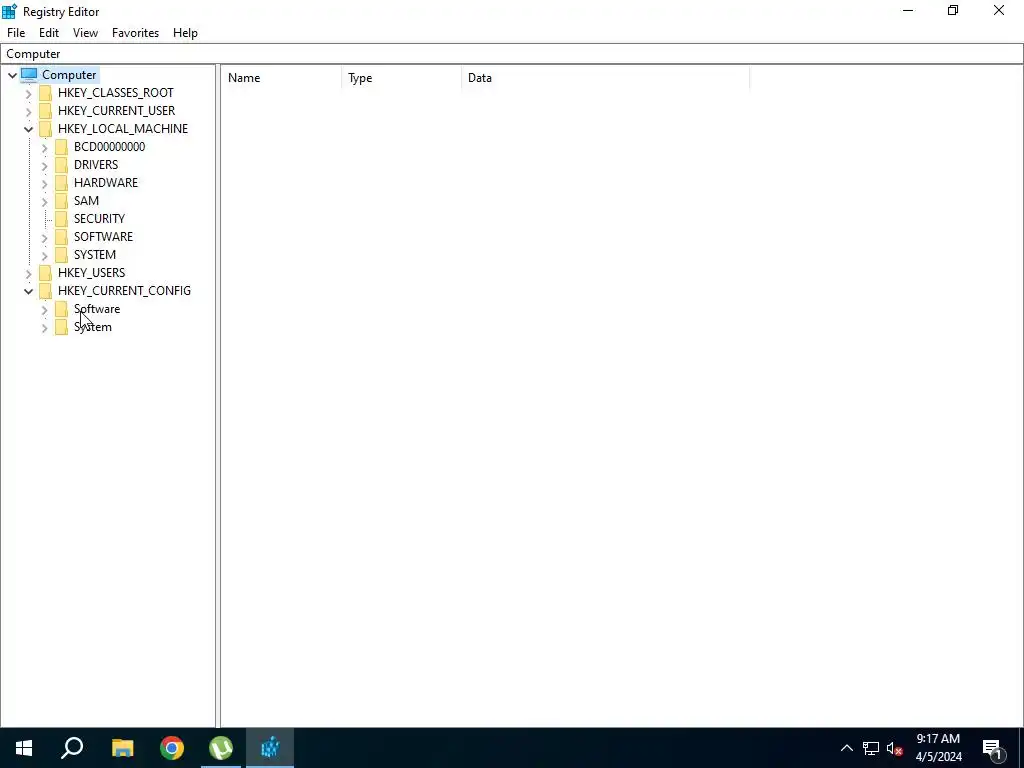The image size is (1024, 768).
Task: Expand the uppercase SYSTEM key under HKEY_LOCAL_MACHINE
Action: tap(44, 255)
